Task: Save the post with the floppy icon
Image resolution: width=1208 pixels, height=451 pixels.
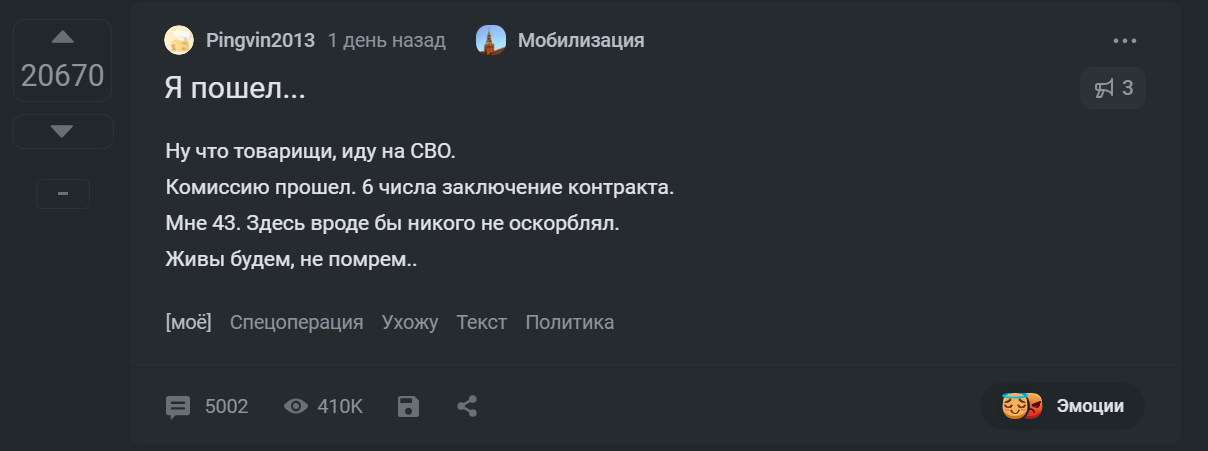Action: 409,406
